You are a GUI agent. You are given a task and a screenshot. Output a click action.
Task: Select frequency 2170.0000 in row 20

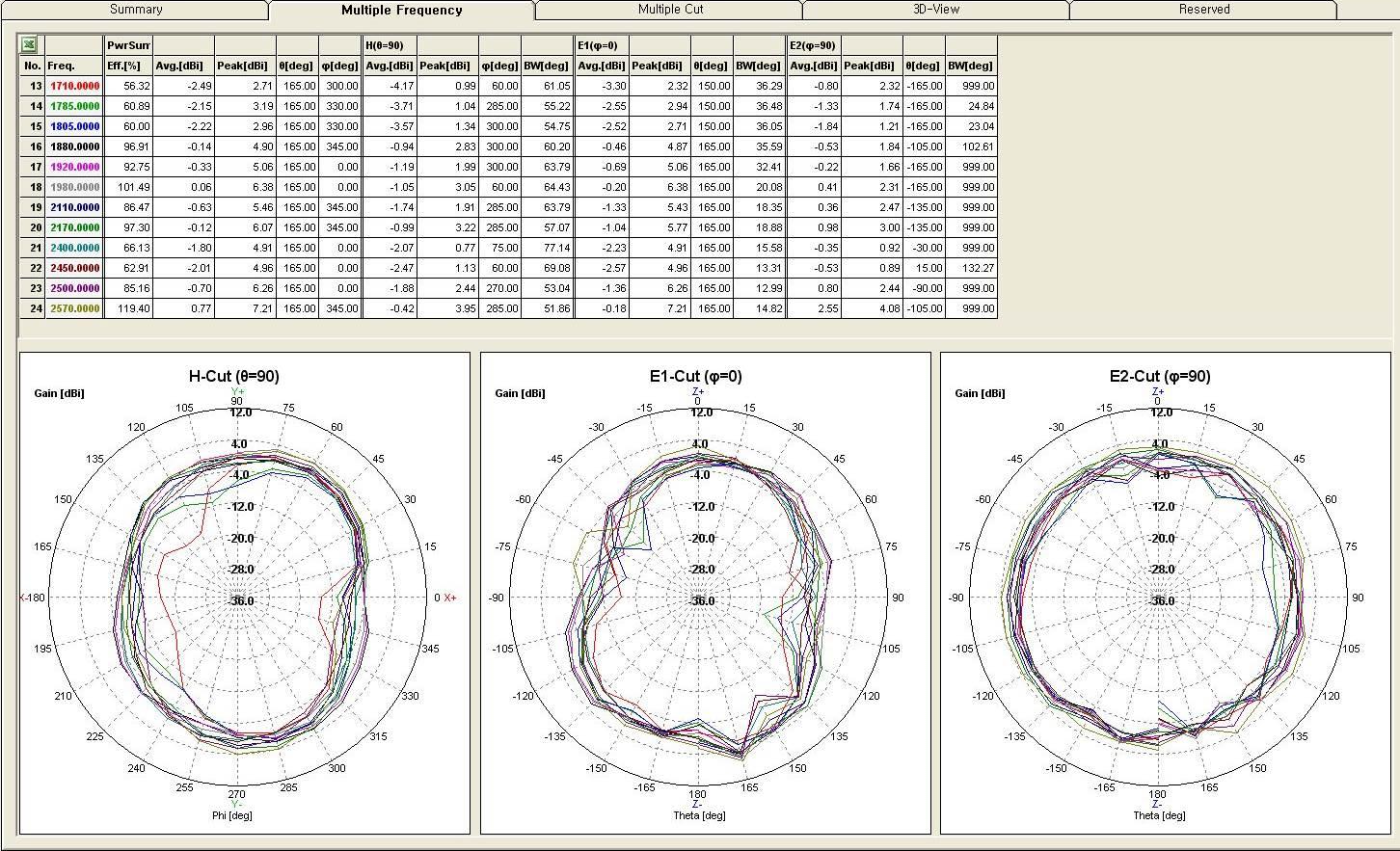pos(74,227)
